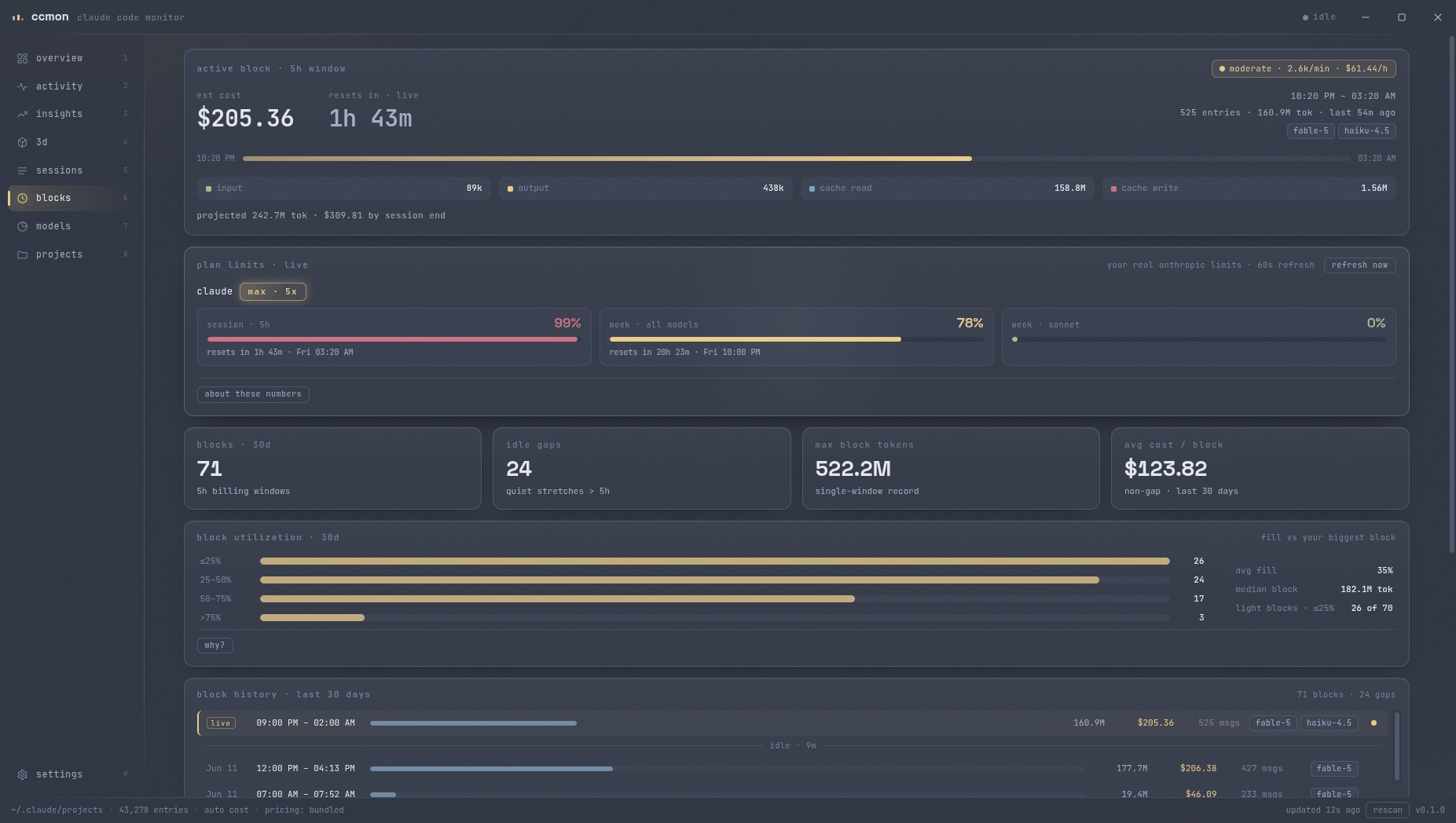The height and width of the screenshot is (823, 1456).
Task: Click the activity pulse icon
Action: [x=22, y=86]
